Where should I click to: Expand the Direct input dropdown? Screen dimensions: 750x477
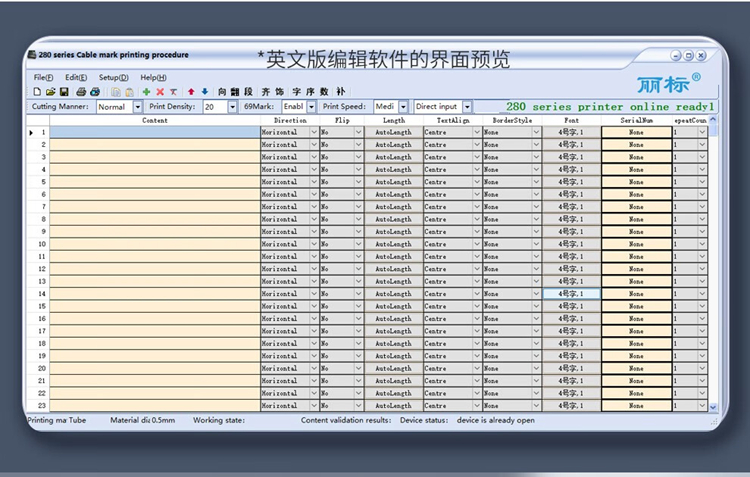pos(466,106)
